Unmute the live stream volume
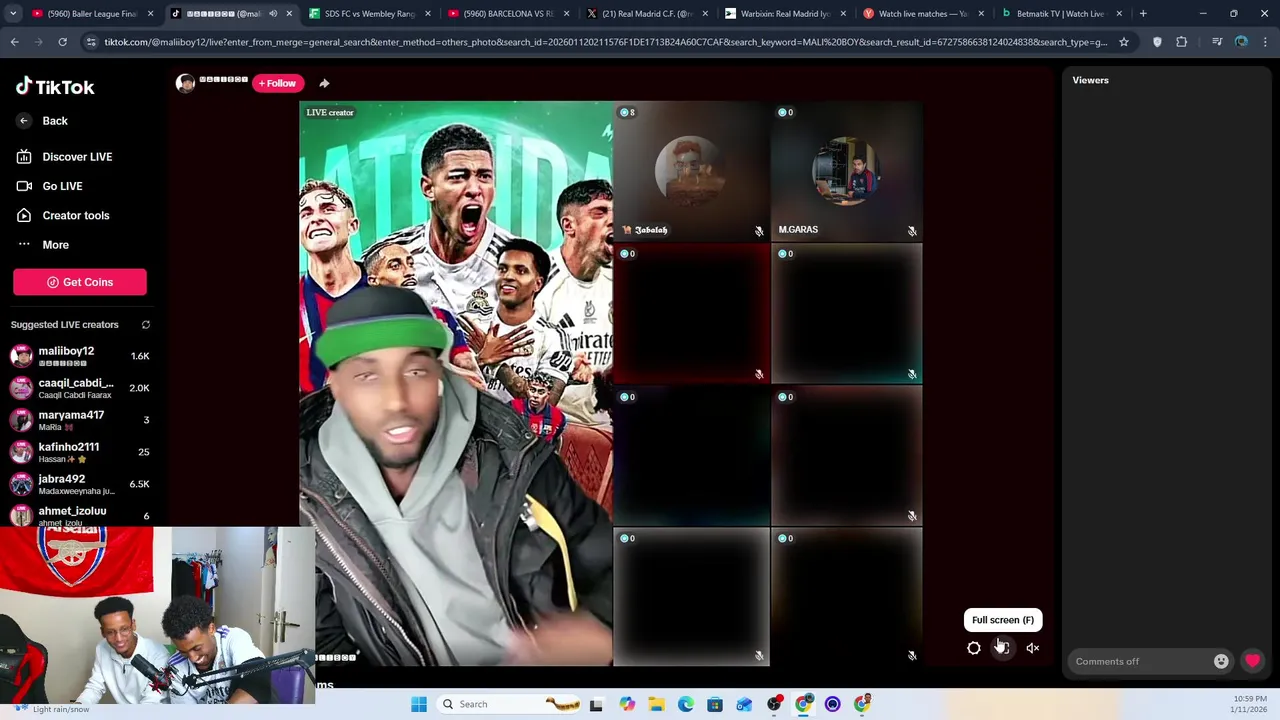 click(x=1033, y=648)
